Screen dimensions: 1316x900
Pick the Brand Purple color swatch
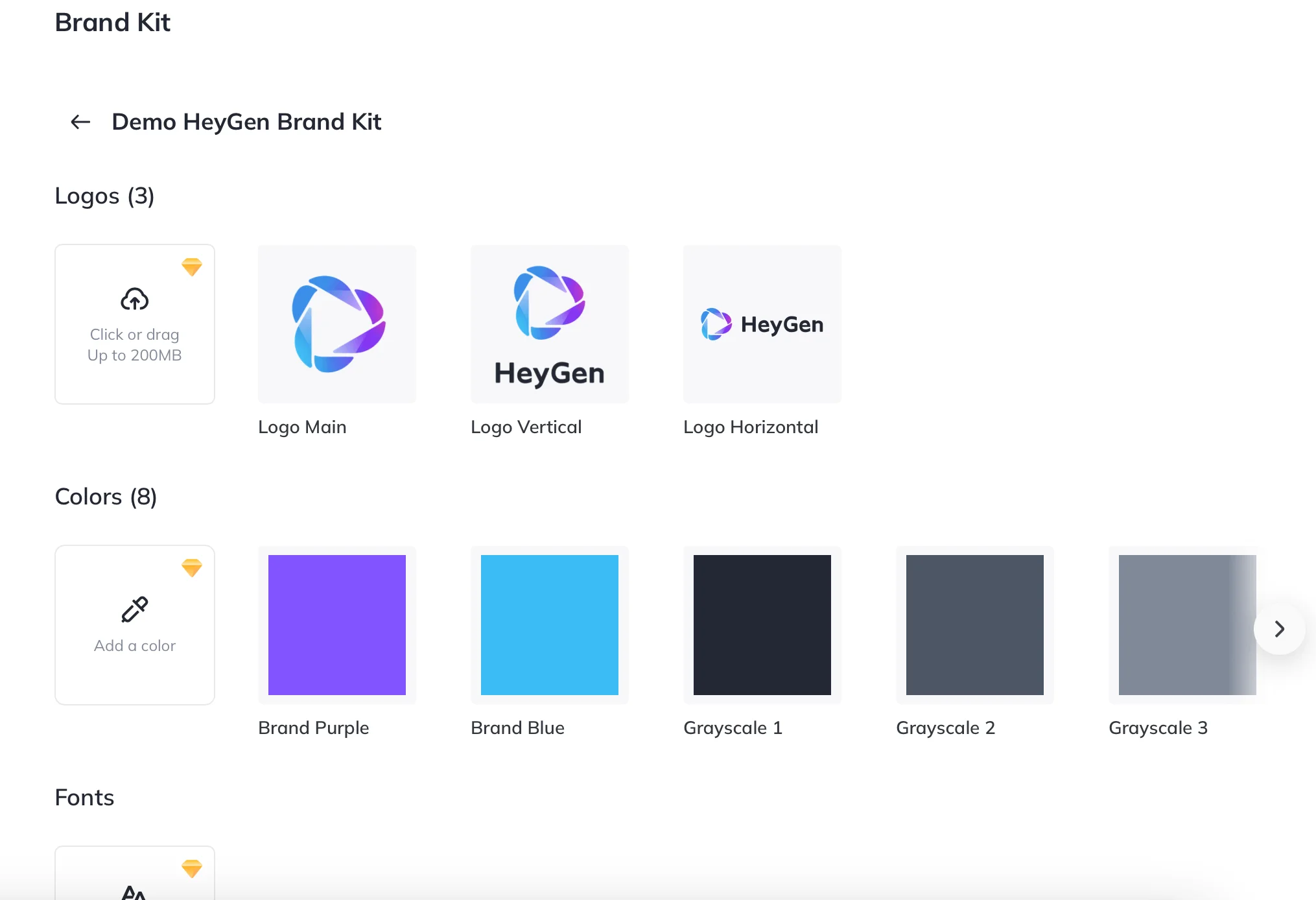(337, 625)
